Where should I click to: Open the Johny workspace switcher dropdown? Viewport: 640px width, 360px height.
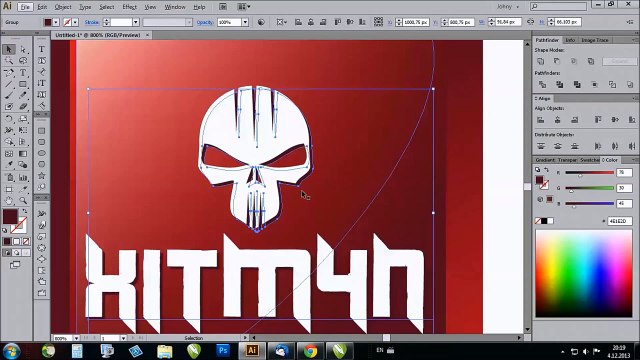[508, 7]
